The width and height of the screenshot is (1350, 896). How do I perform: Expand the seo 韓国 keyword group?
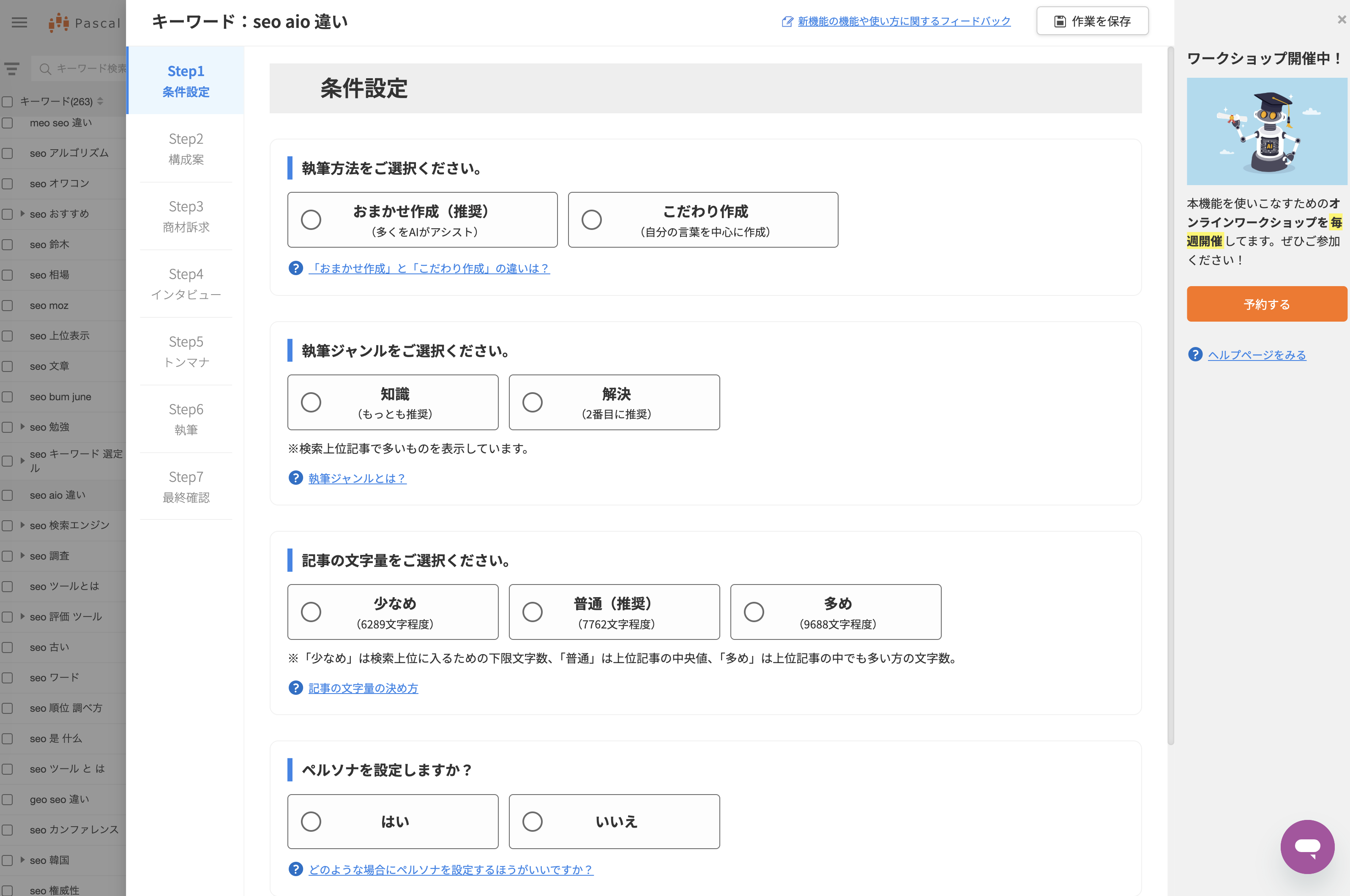(22, 860)
